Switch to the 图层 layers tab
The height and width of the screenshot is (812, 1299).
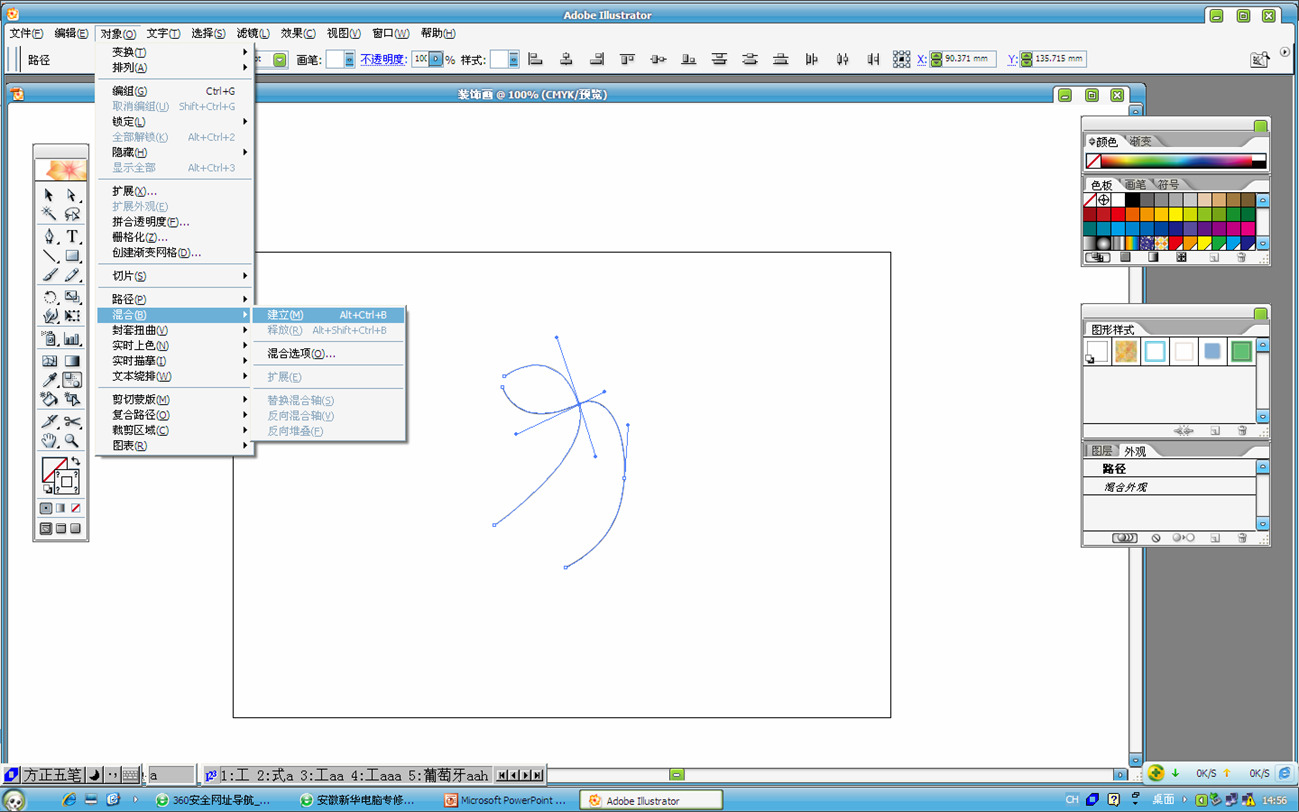pos(1101,451)
